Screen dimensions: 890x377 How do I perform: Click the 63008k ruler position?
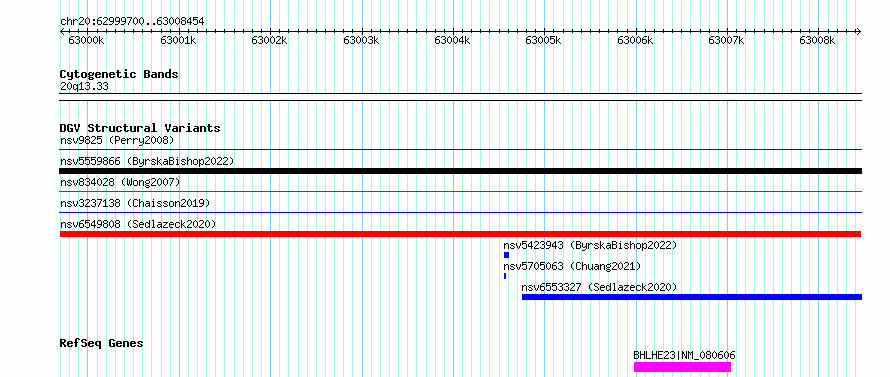pyautogui.click(x=818, y=41)
